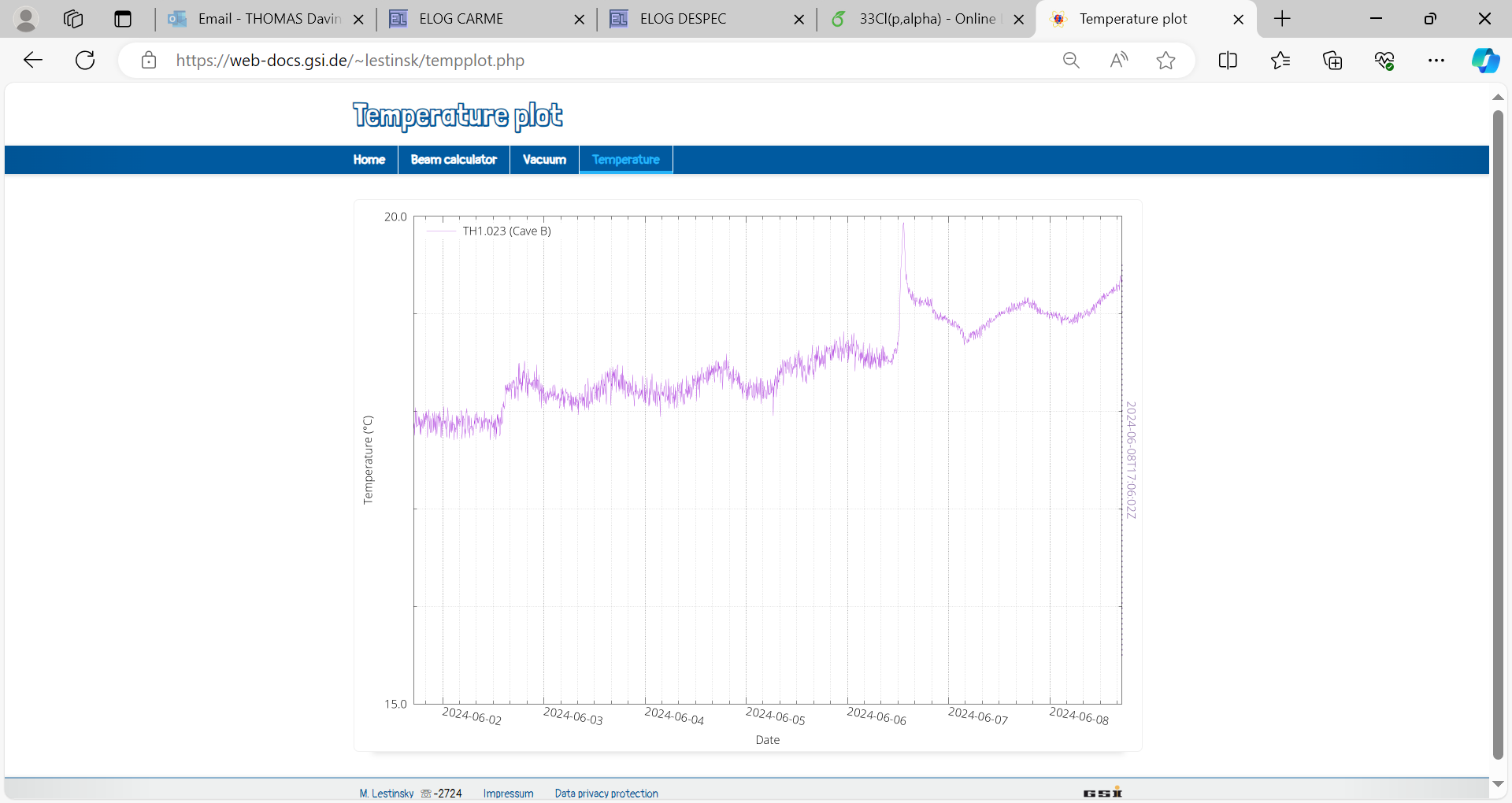Open the Impressum link
Viewport: 1512px width, 803px height.
coord(508,794)
